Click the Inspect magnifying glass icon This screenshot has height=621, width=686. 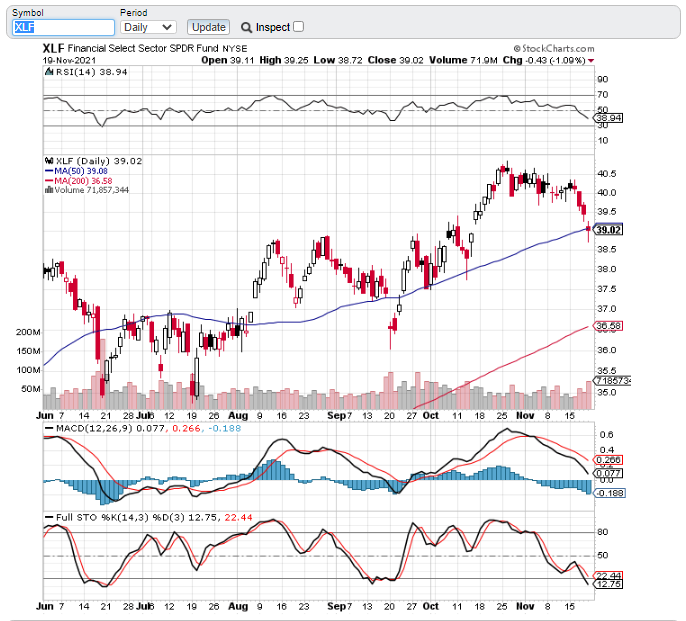(246, 28)
